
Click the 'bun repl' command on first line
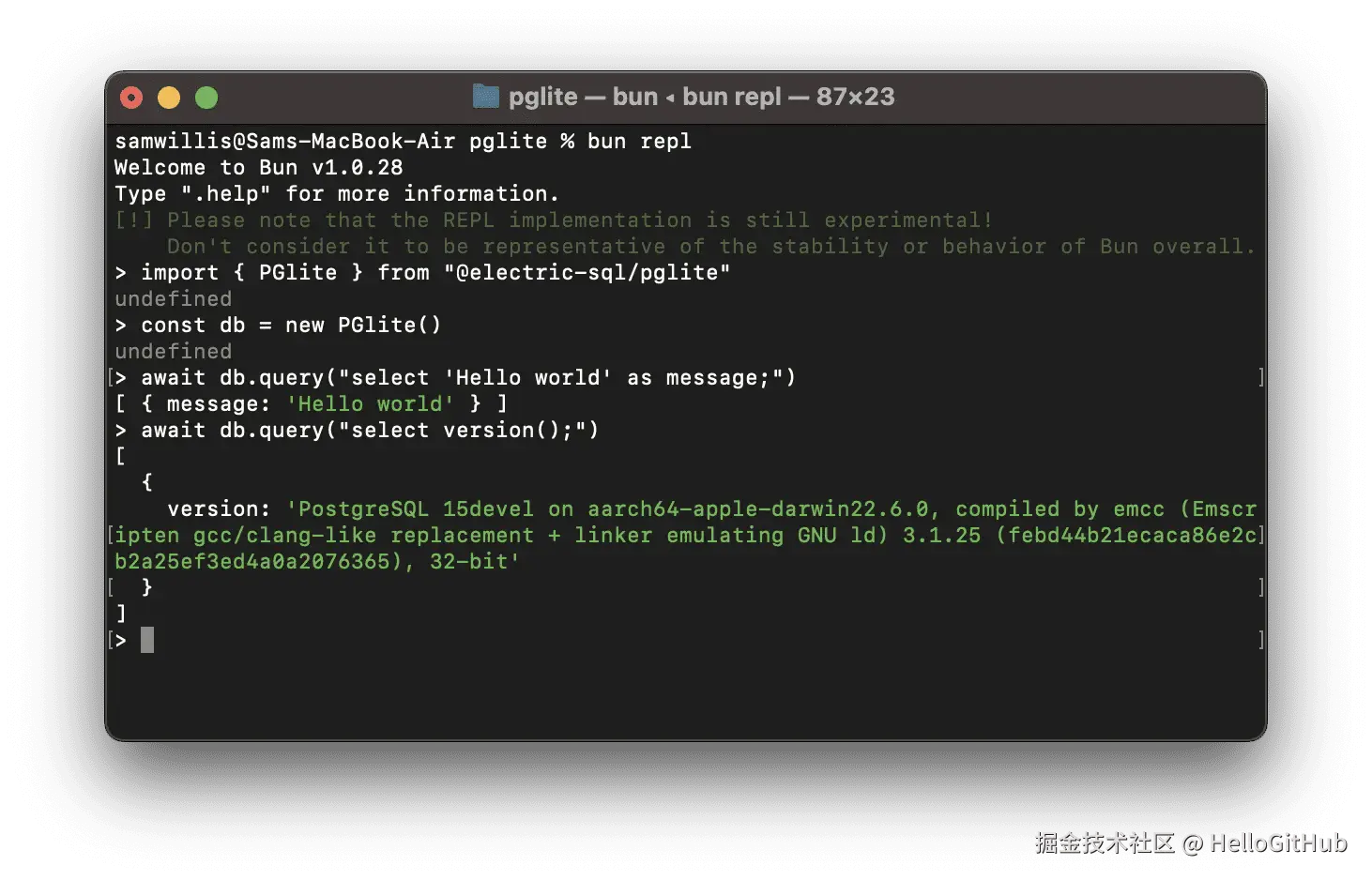click(x=639, y=141)
